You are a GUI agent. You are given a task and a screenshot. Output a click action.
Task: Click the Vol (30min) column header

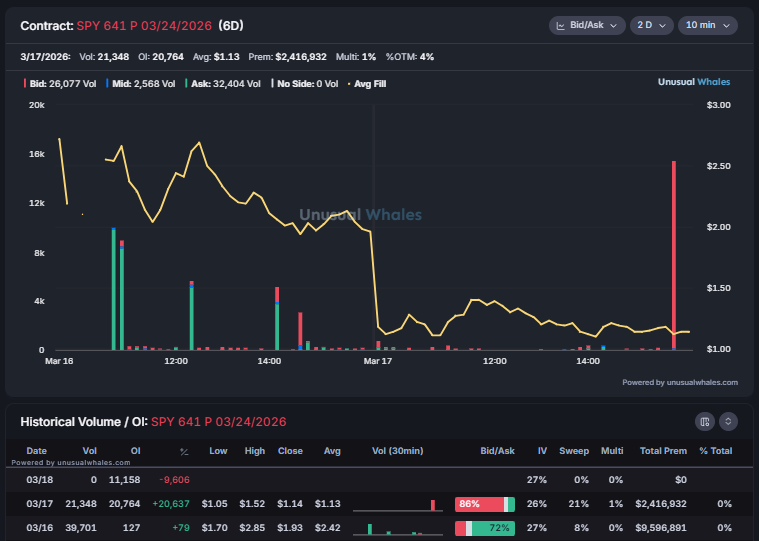[x=397, y=451]
